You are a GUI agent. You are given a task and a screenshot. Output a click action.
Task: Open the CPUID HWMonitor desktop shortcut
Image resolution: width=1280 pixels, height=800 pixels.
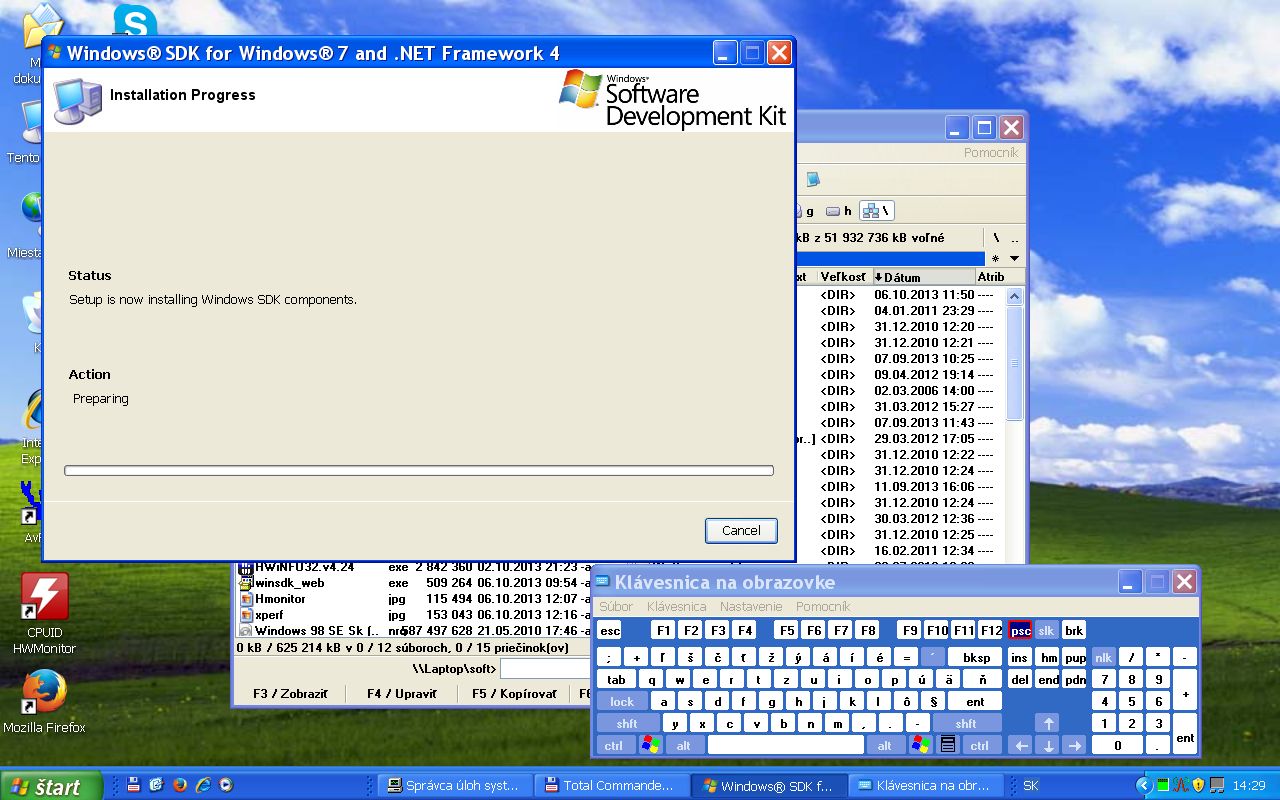[44, 614]
